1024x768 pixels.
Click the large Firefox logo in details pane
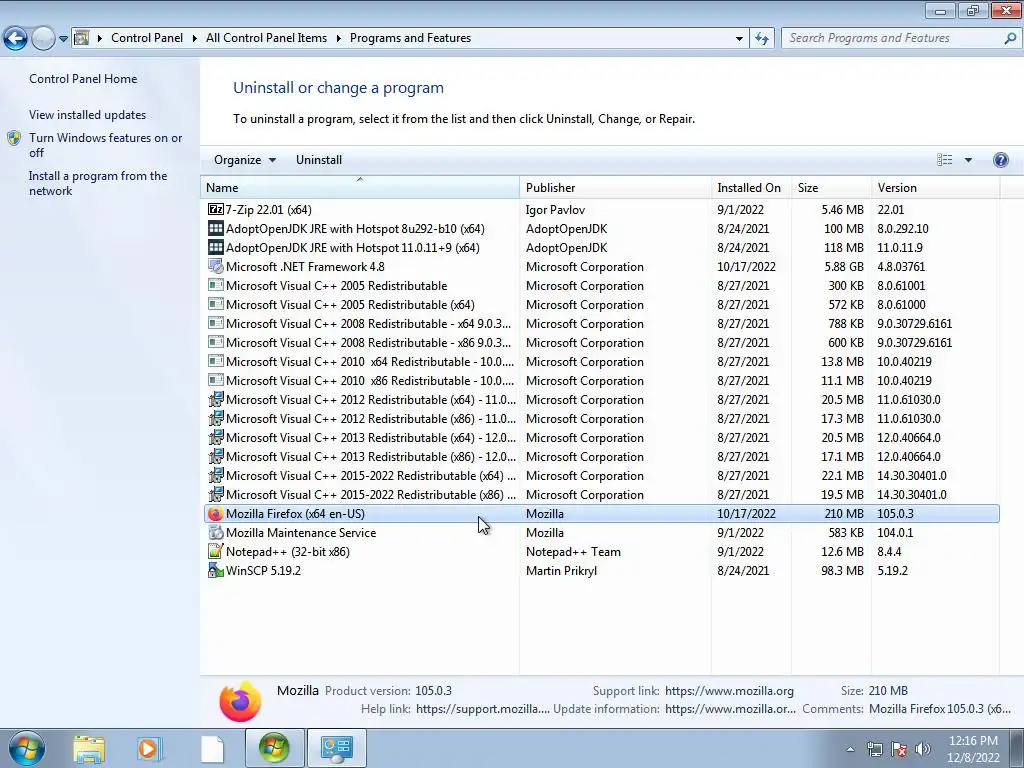[240, 701]
